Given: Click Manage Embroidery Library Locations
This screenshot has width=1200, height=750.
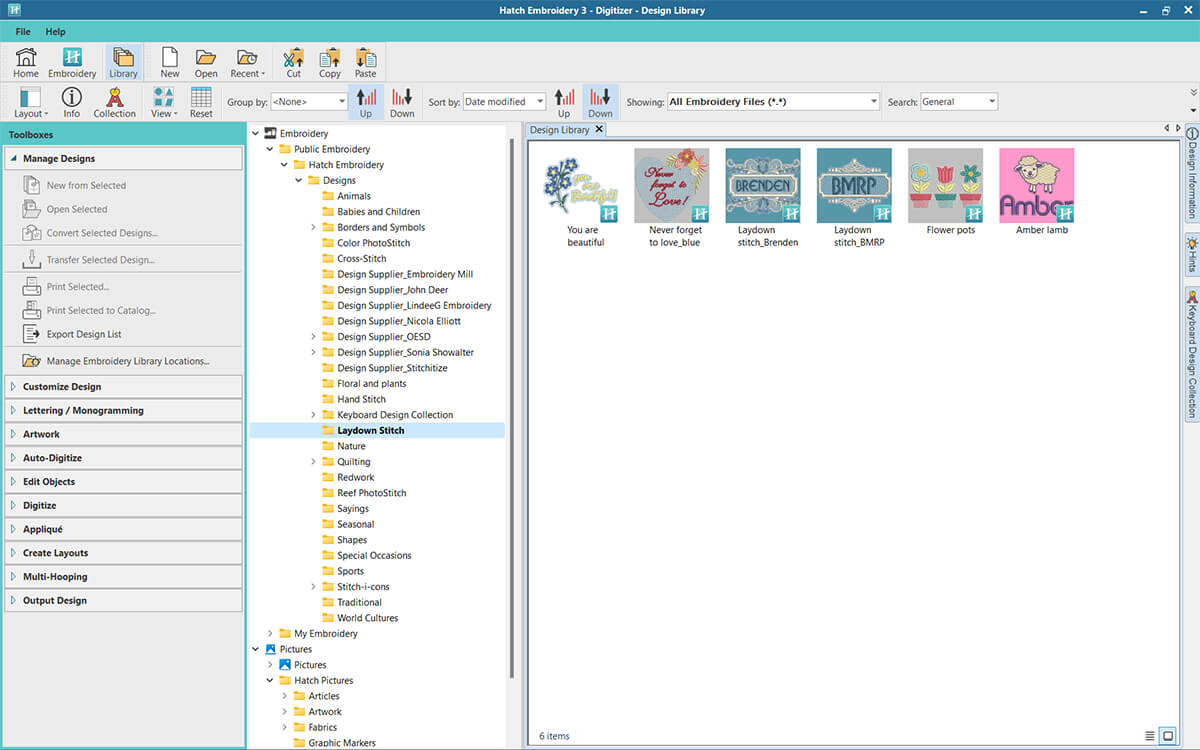Looking at the screenshot, I should tap(128, 361).
